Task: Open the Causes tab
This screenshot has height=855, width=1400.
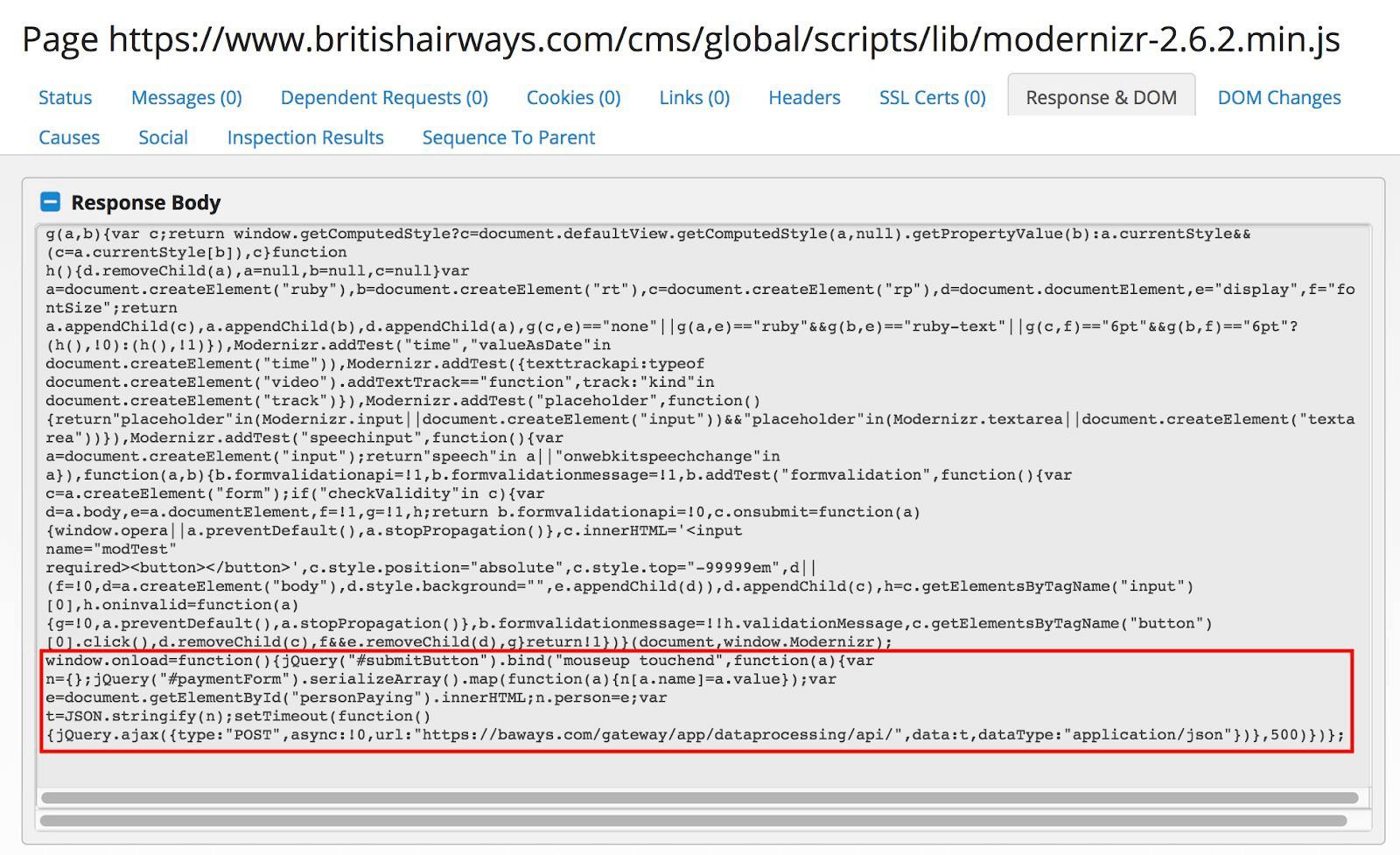Action: pos(69,137)
